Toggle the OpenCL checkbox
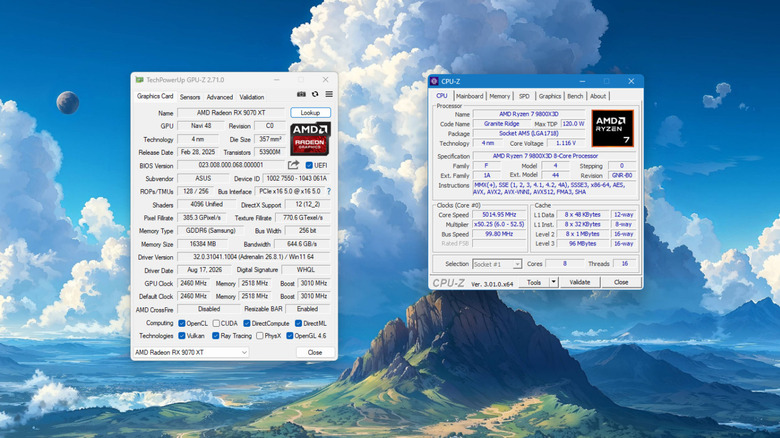The width and height of the screenshot is (780, 438). (182, 323)
